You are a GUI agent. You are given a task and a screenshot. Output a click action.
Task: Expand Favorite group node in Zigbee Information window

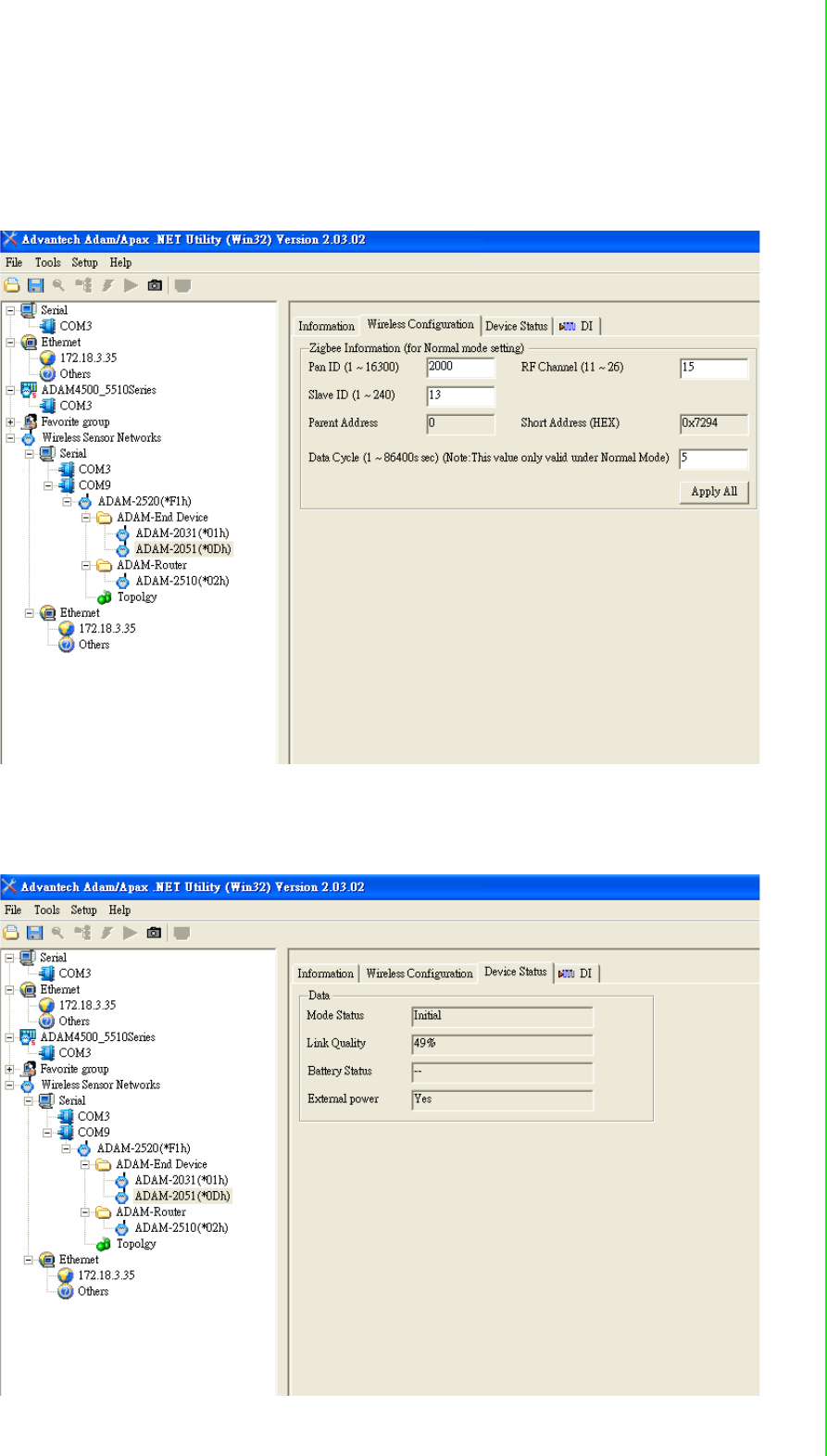pos(10,421)
